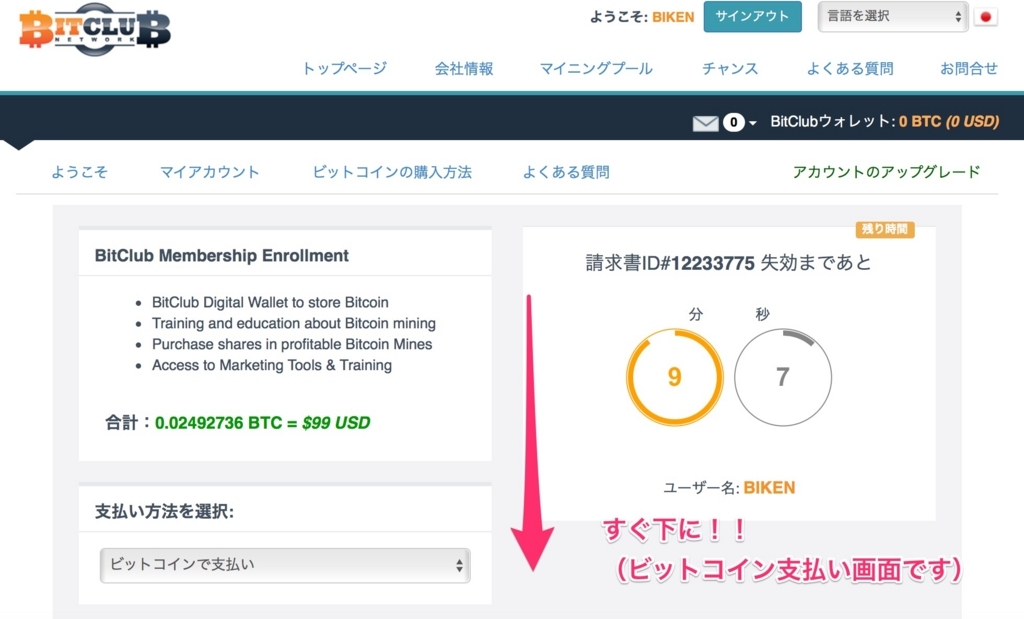Viewport: 1024px width, 619px height.
Task: Open 会社情報 in the main menu
Action: click(464, 69)
